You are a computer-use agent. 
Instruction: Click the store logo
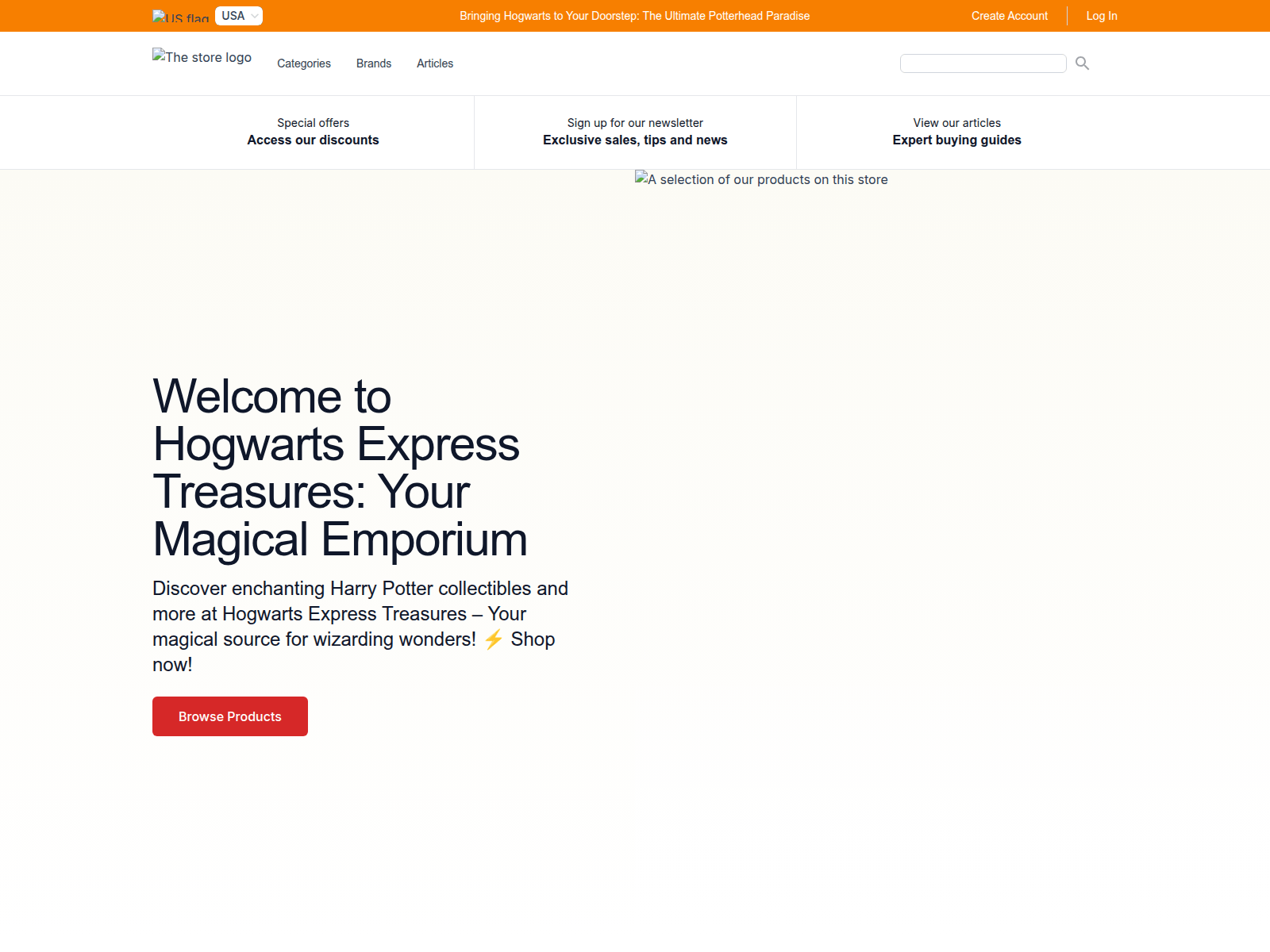[x=202, y=57]
